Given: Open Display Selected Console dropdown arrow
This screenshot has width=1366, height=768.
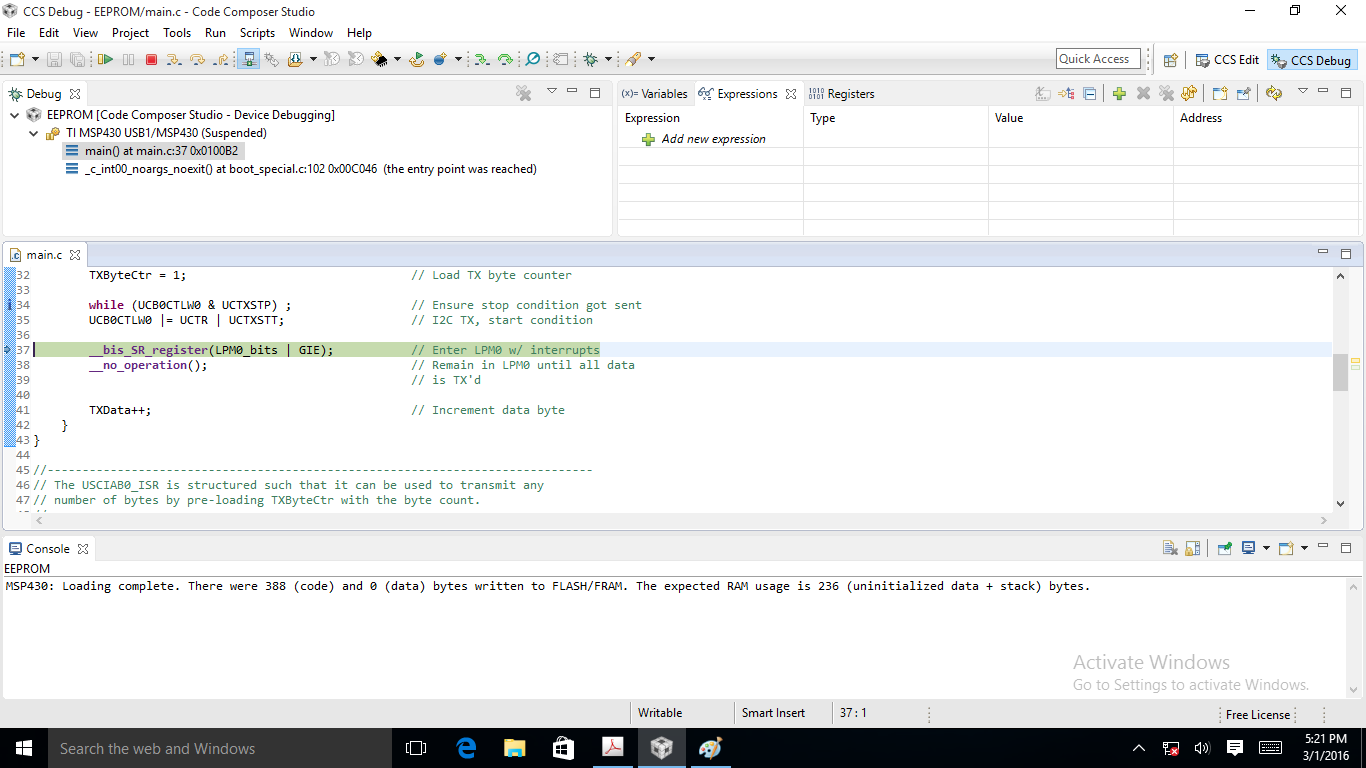Looking at the screenshot, I should coord(1265,548).
